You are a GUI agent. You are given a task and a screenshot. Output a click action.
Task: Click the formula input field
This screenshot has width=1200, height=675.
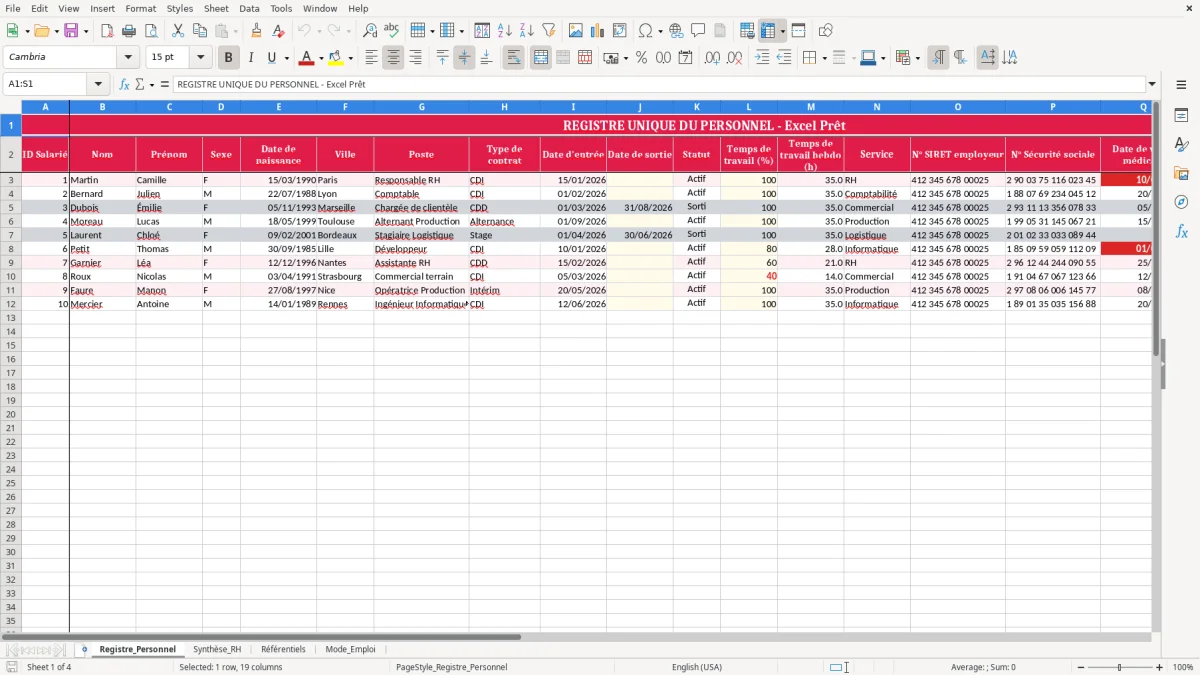click(x=658, y=84)
